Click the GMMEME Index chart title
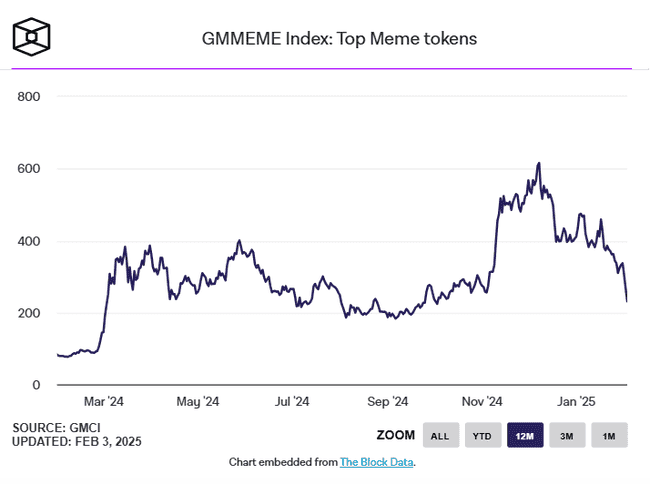This screenshot has height=484, width=650. (x=340, y=40)
